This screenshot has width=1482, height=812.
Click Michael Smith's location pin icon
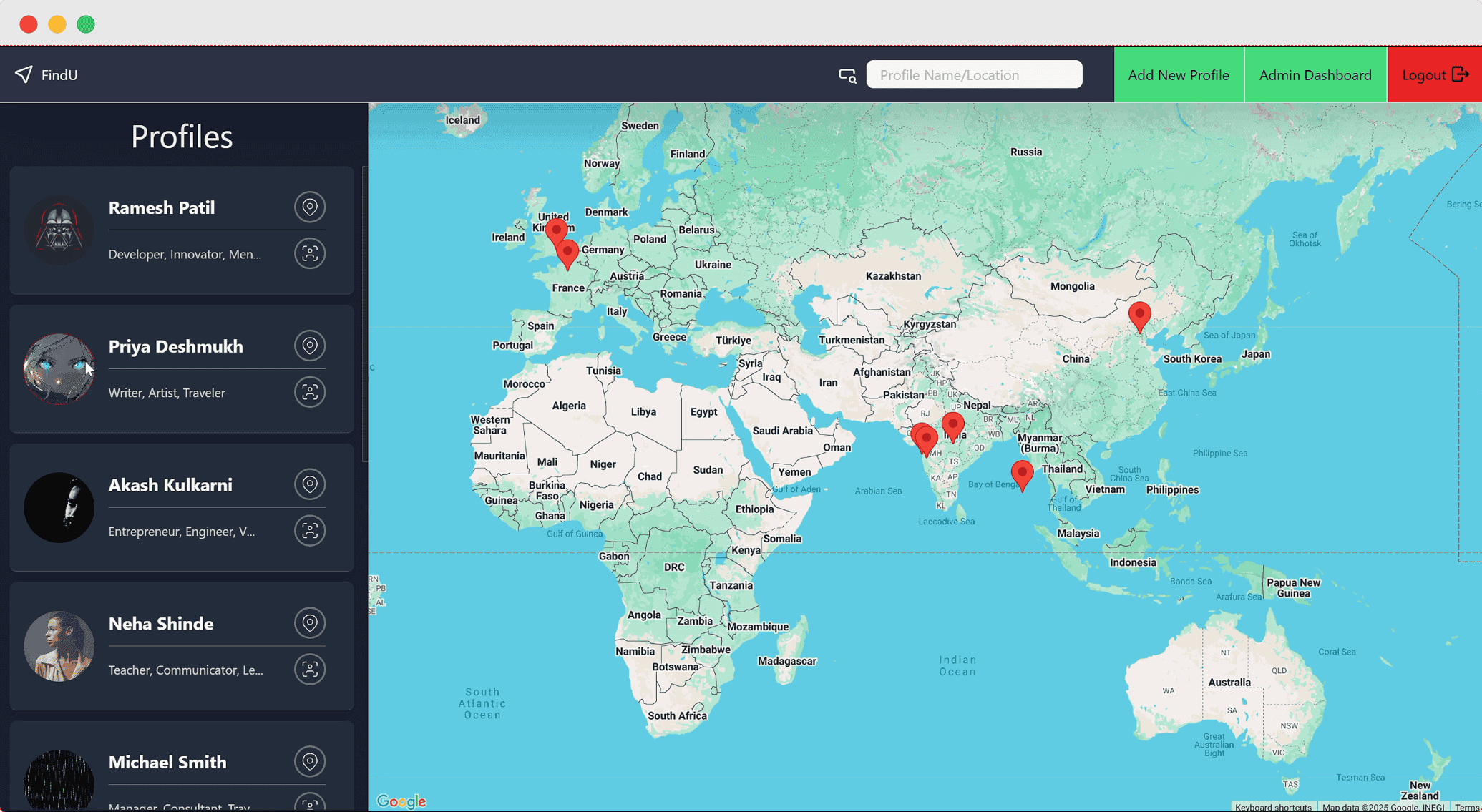pyautogui.click(x=310, y=762)
